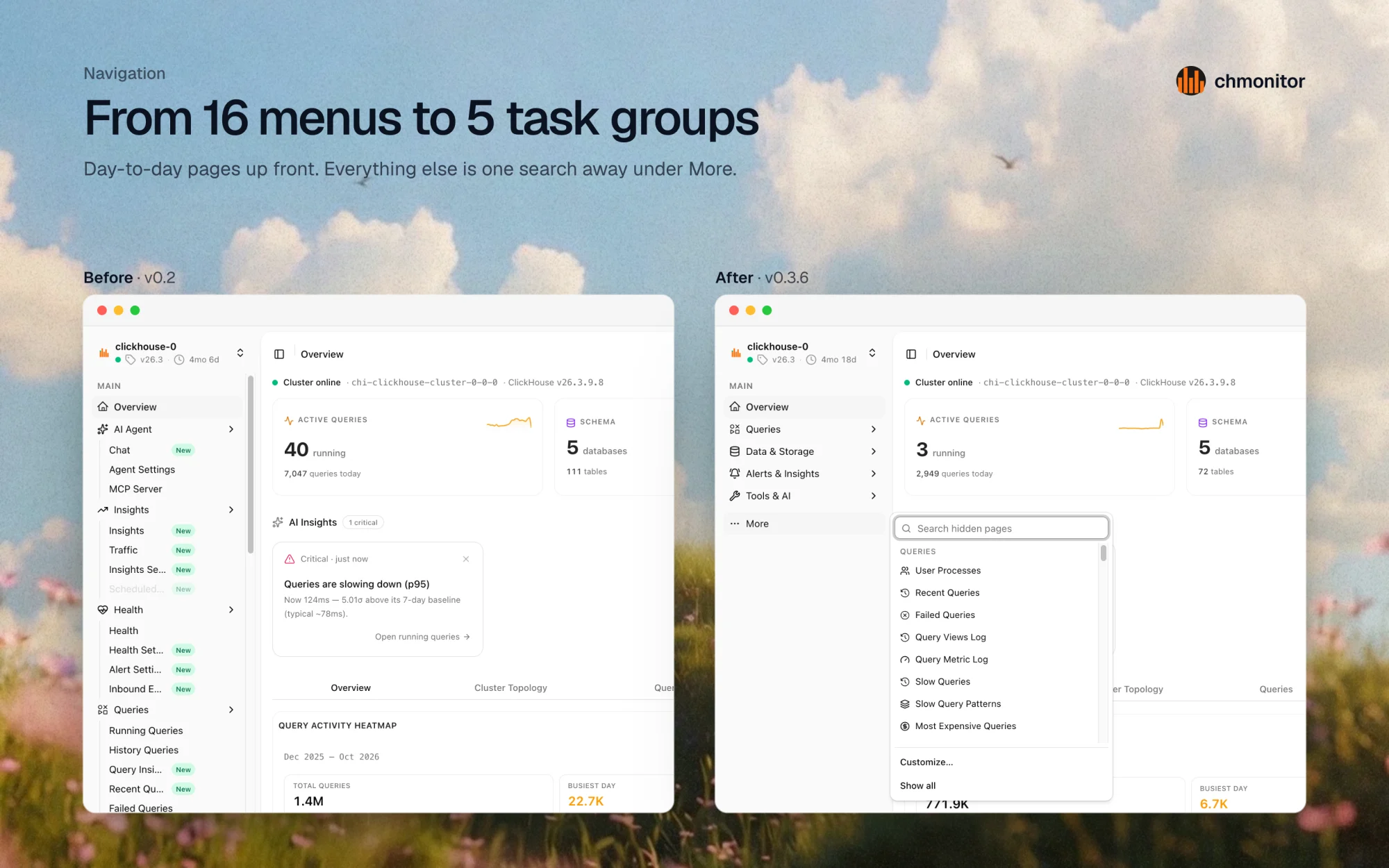Viewport: 1389px width, 868px height.
Task: Open MCP Server page
Action: (x=135, y=489)
